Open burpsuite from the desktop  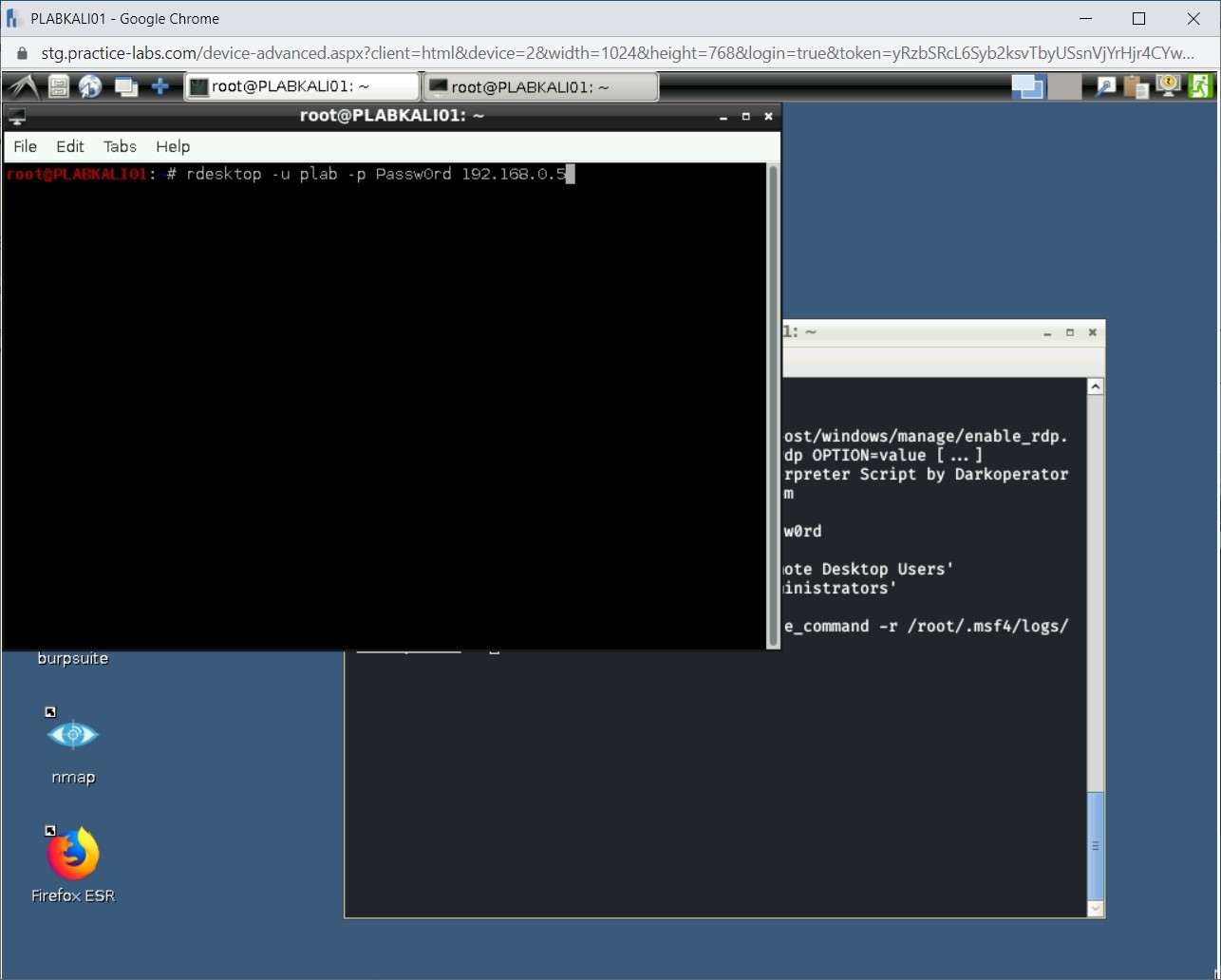[x=72, y=657]
